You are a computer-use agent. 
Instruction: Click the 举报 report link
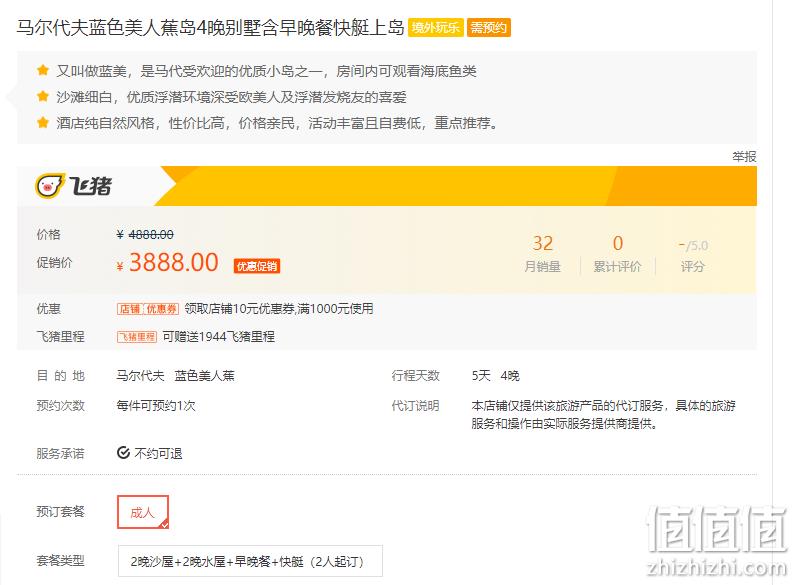[744, 157]
